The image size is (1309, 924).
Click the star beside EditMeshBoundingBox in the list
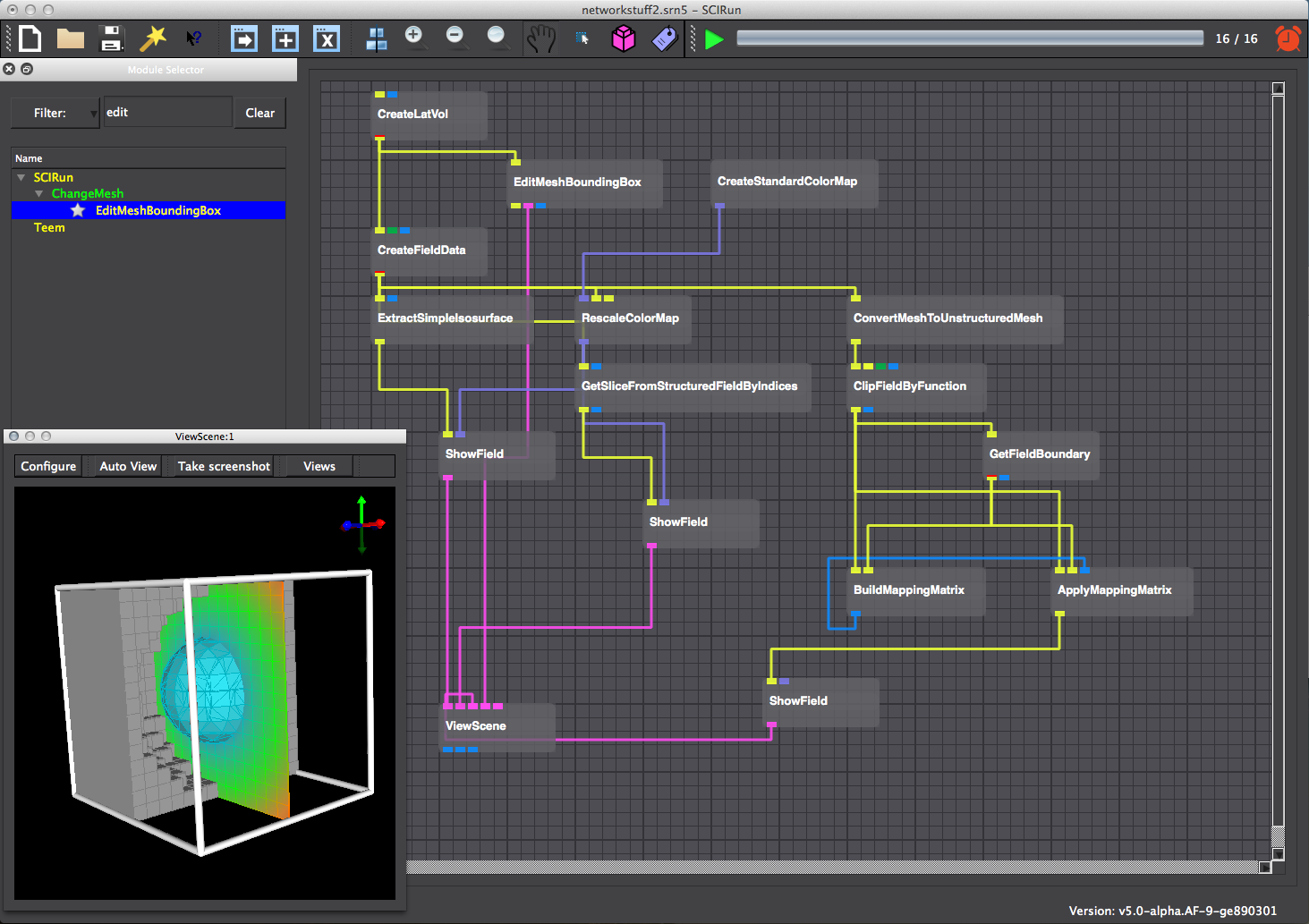(x=78, y=210)
